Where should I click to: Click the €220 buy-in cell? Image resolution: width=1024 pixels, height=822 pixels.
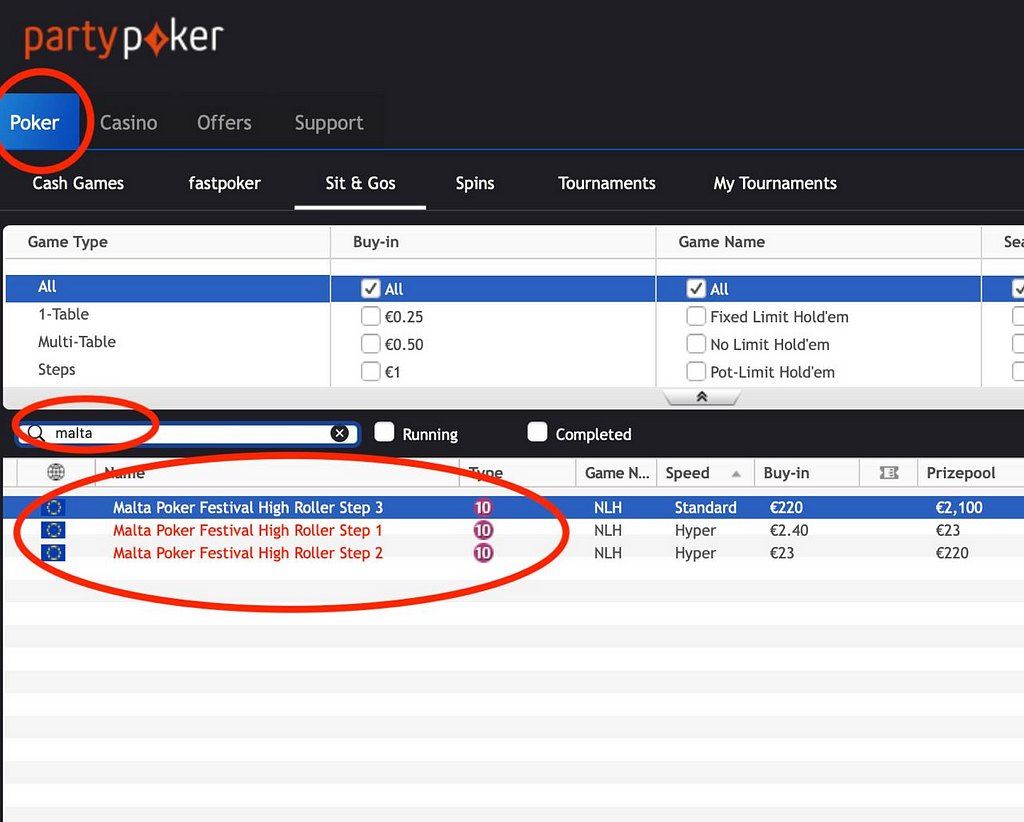[786, 507]
